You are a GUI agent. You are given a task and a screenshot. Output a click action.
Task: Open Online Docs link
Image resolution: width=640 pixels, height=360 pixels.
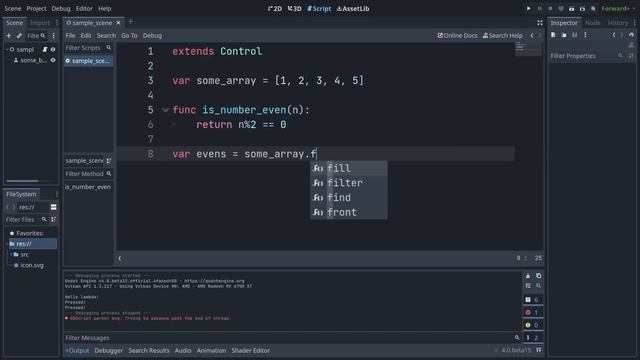[457, 36]
